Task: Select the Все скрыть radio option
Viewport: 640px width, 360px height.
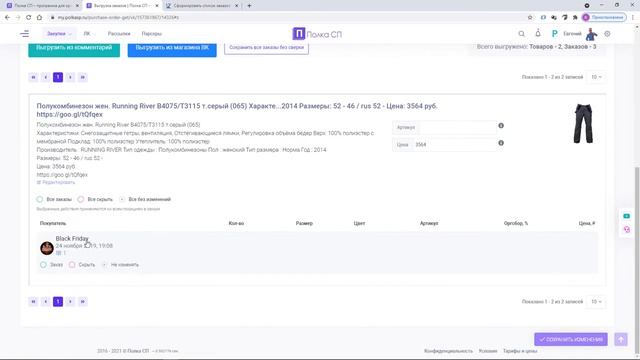Action: coord(81,199)
